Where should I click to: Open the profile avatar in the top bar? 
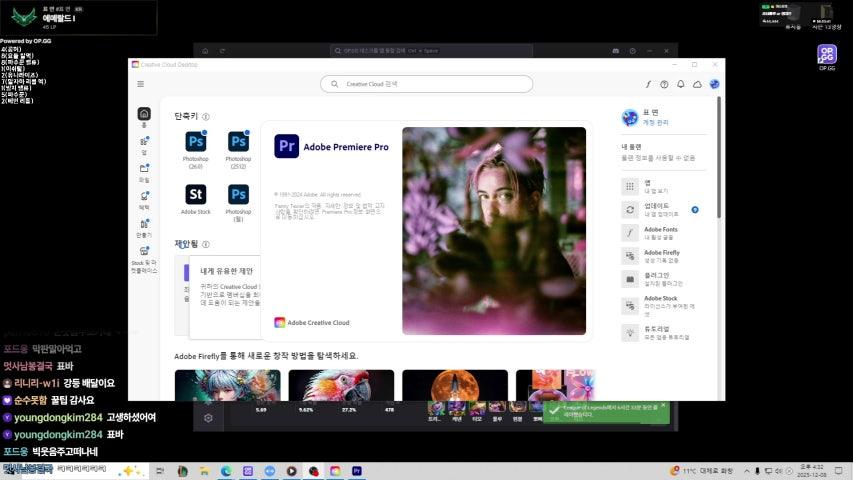click(714, 84)
